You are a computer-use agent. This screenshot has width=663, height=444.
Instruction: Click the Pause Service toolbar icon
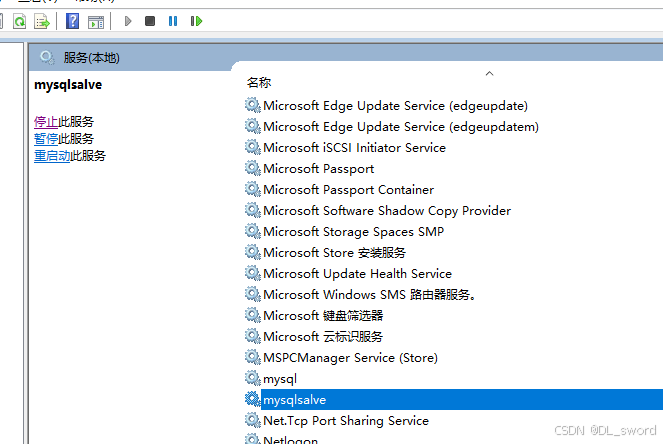(173, 21)
